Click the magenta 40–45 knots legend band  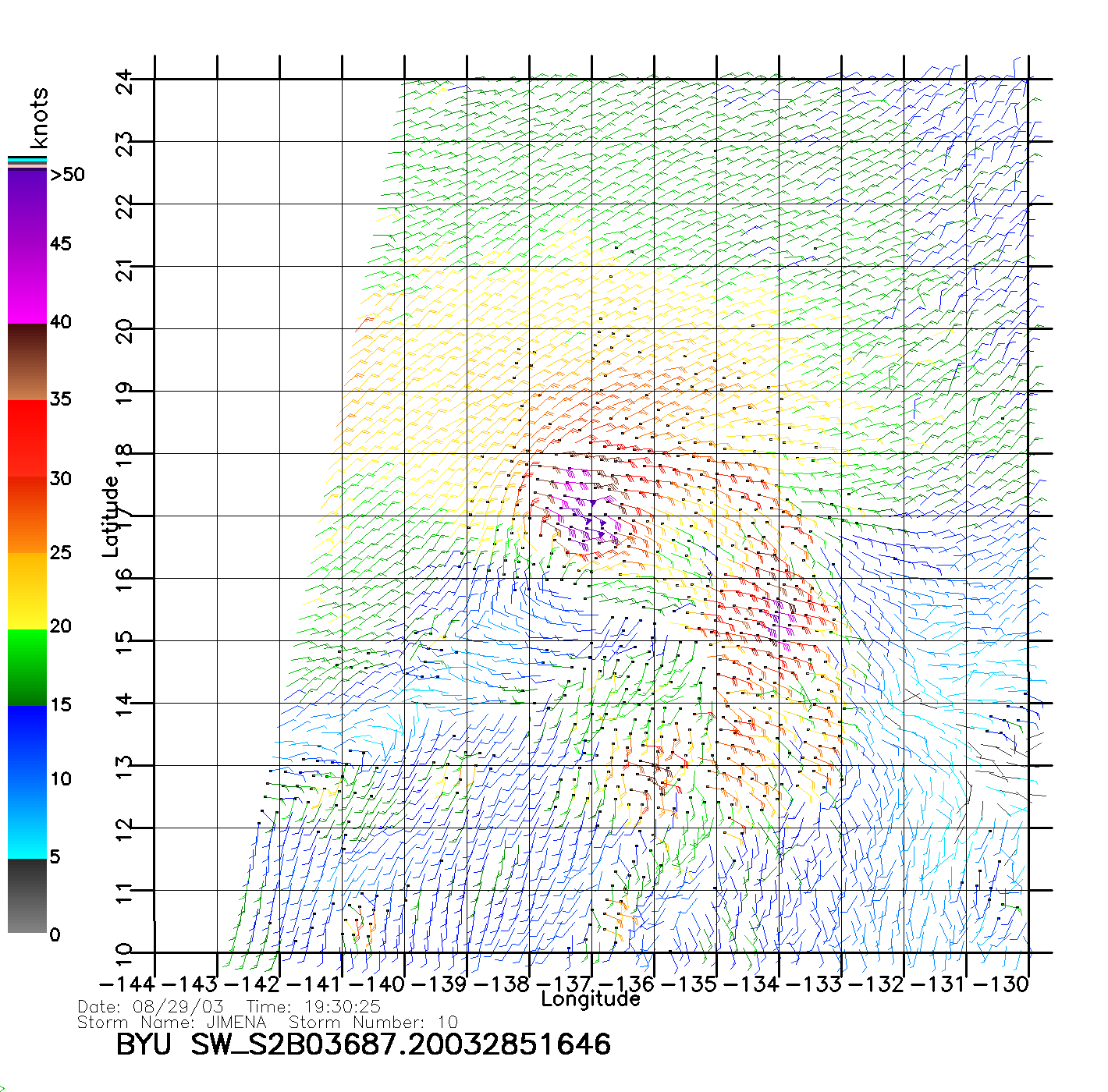27,285
